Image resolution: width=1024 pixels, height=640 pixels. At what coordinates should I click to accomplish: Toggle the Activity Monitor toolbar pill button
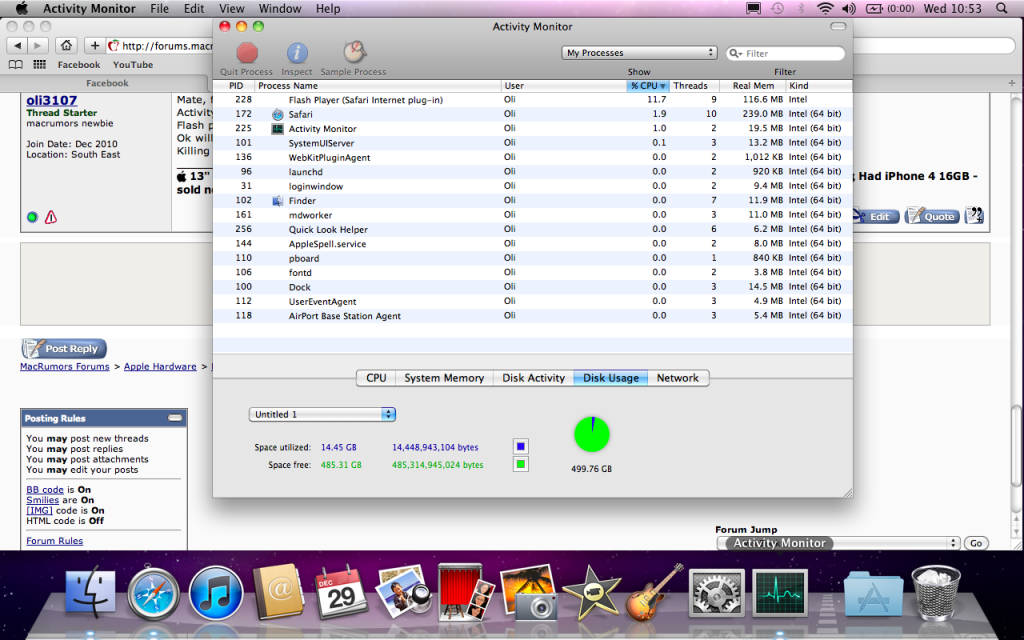[x=839, y=27]
